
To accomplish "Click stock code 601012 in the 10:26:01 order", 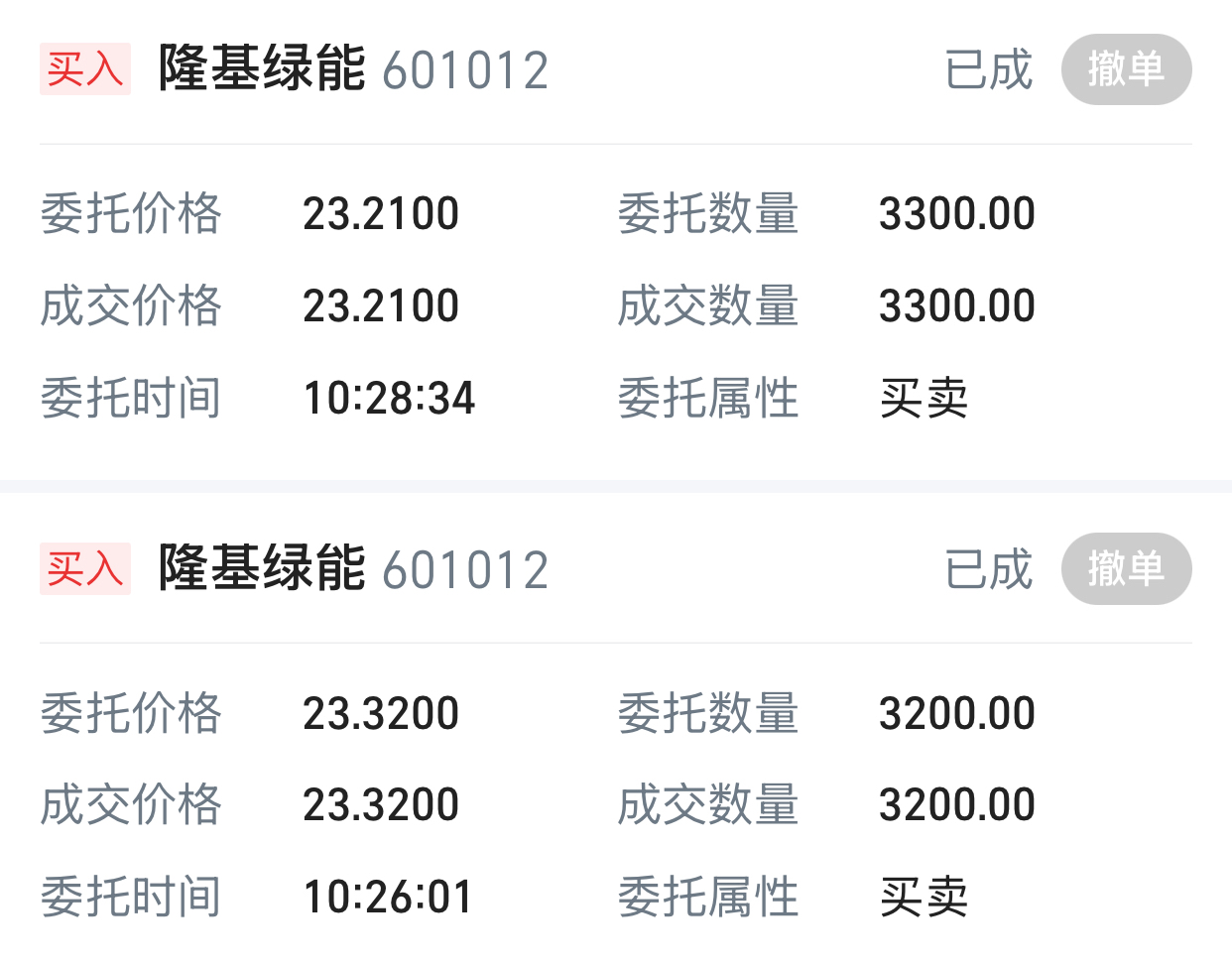I will point(465,570).
